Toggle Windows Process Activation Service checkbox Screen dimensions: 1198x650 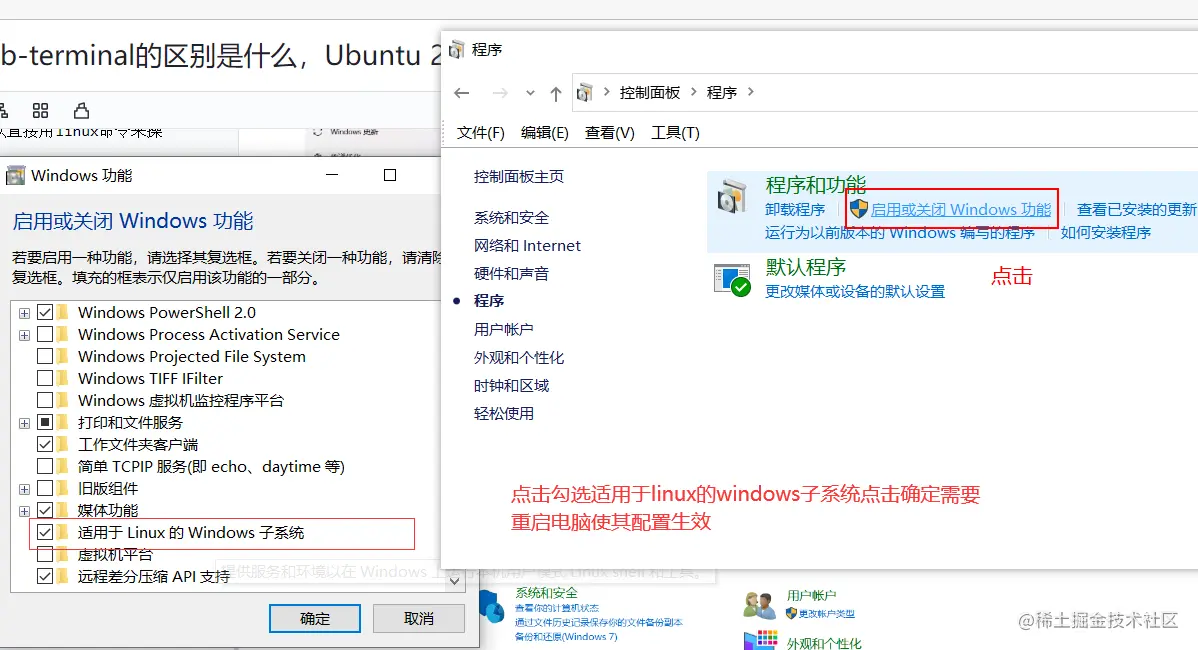[45, 335]
